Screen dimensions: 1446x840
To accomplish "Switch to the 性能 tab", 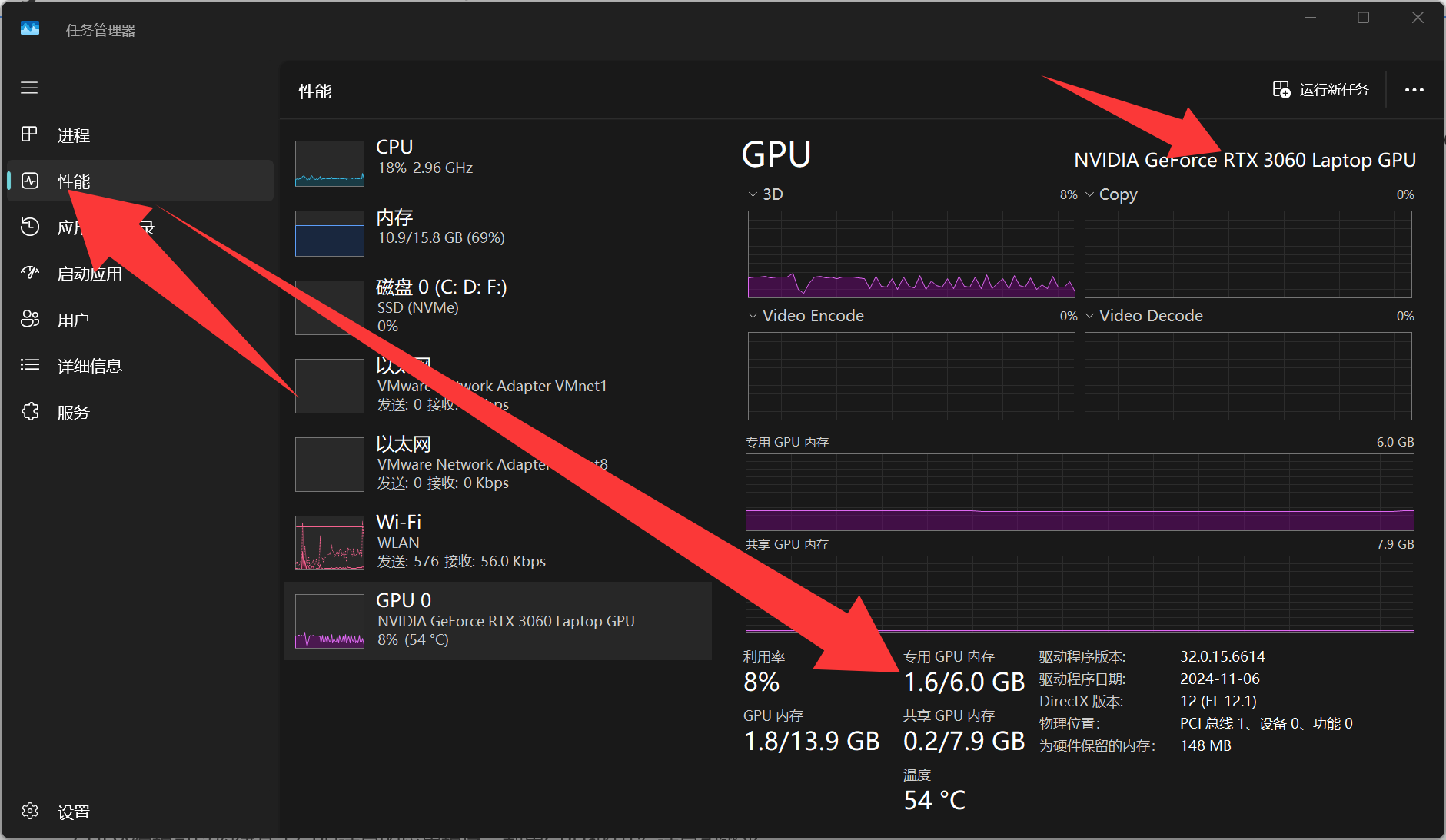I will coord(75,181).
